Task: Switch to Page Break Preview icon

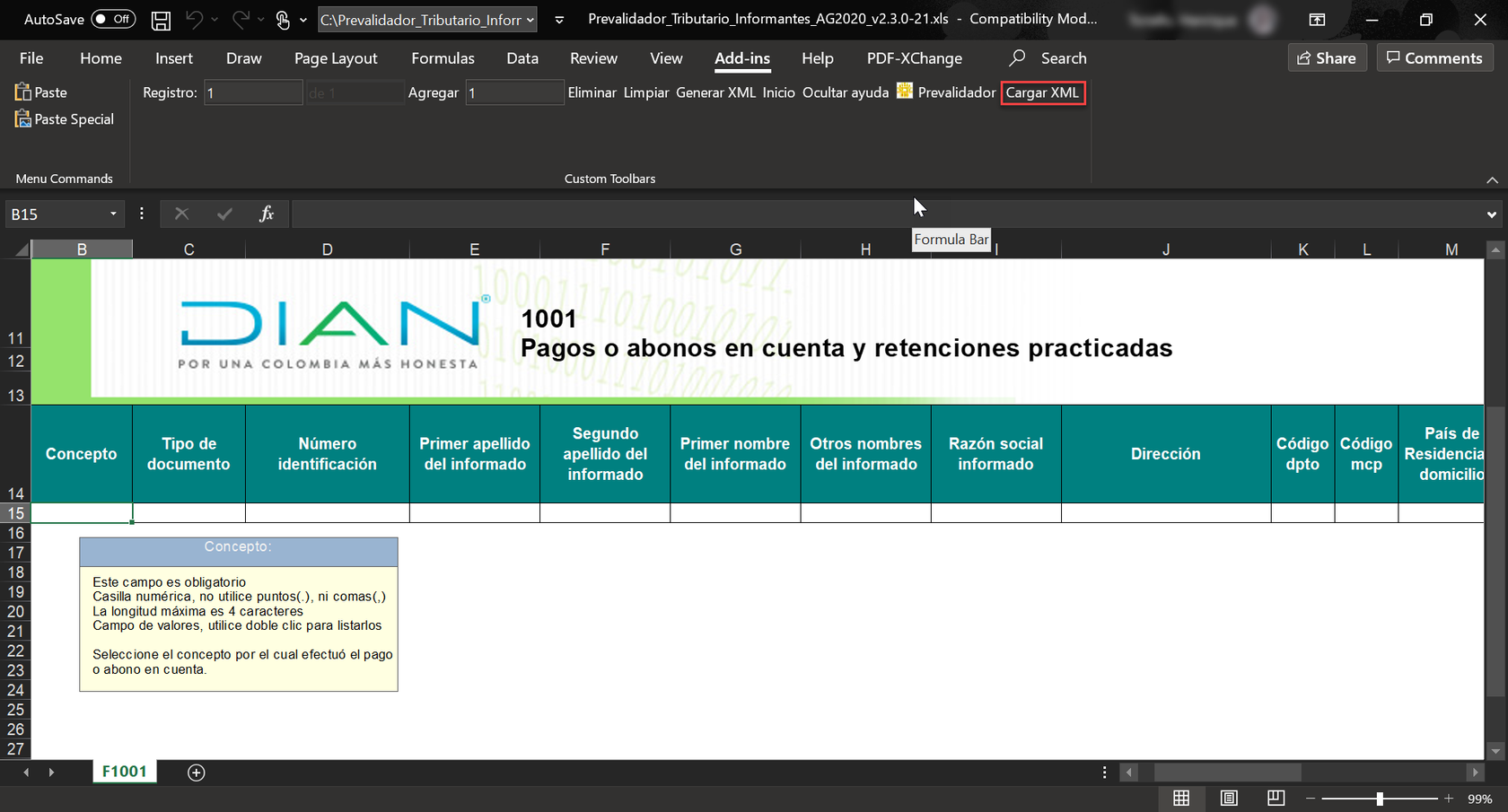Action: click(x=1276, y=799)
